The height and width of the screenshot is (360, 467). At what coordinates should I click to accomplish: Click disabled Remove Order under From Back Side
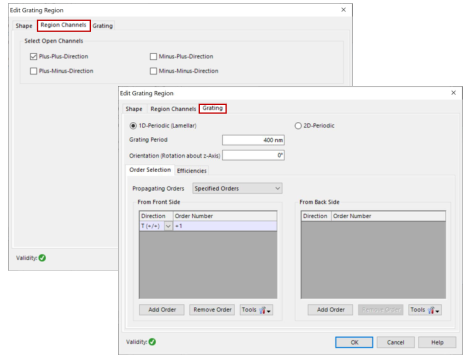tap(381, 310)
